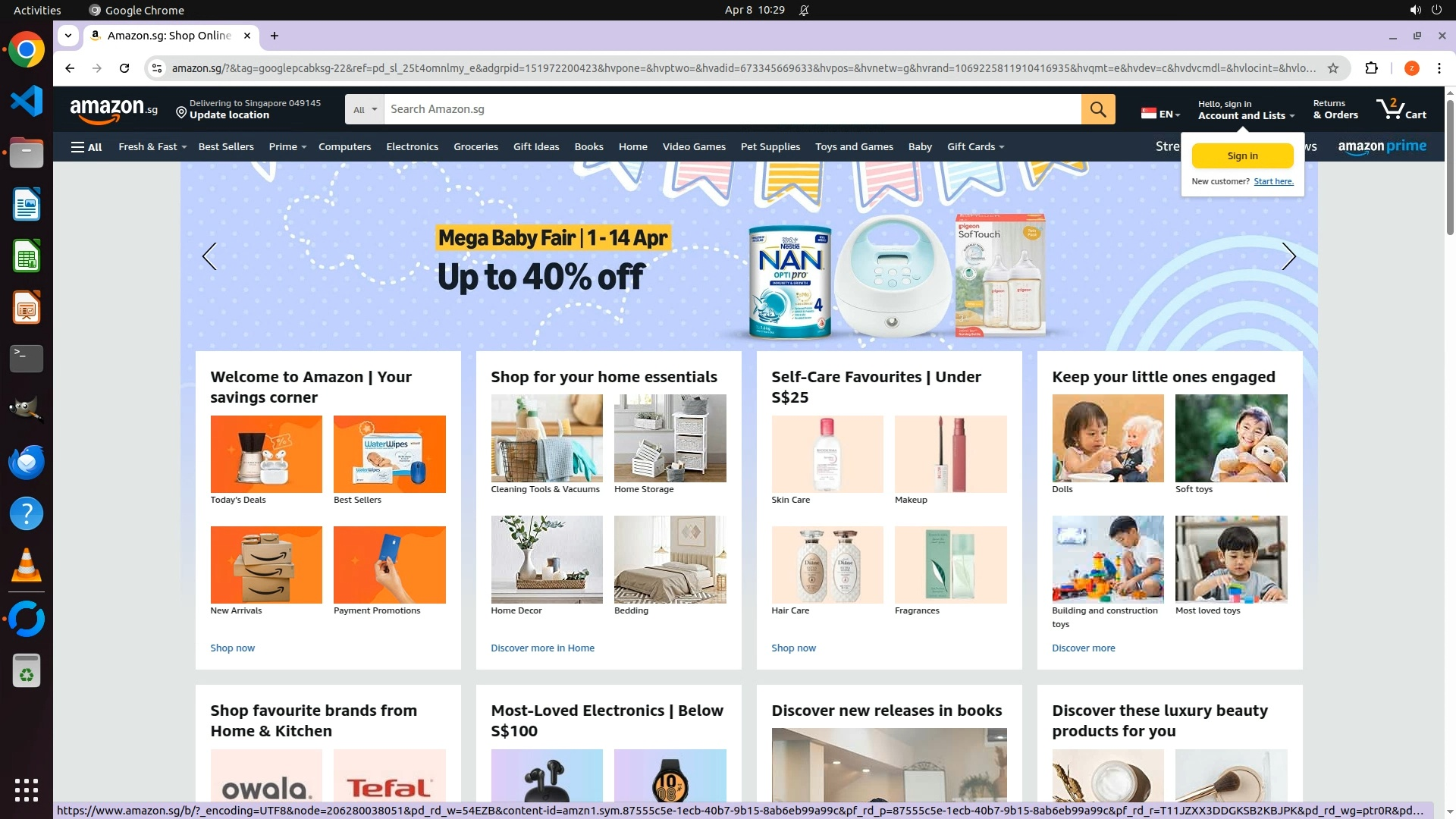
Task: Click the orange search magnifier button
Action: (1097, 109)
